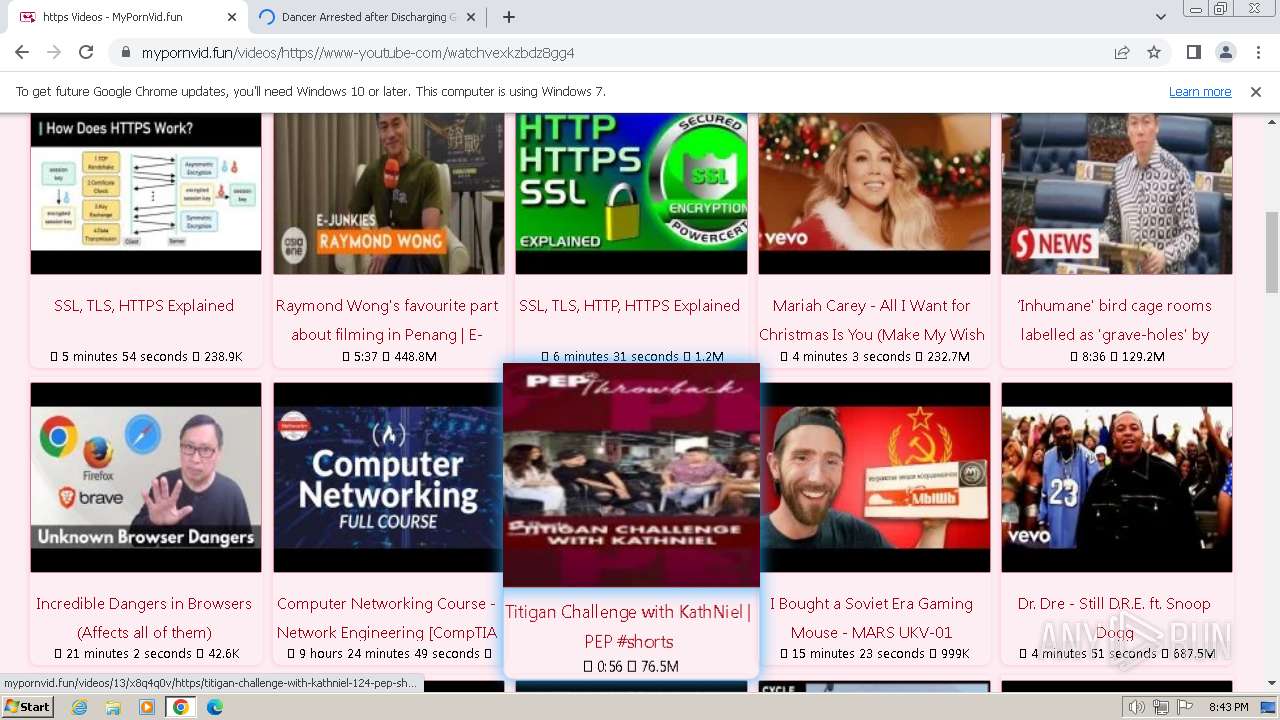Open 'SSL, TLS, HTTP, HTTPS Explained' title link
Image resolution: width=1280 pixels, height=720 pixels.
pyautogui.click(x=630, y=306)
